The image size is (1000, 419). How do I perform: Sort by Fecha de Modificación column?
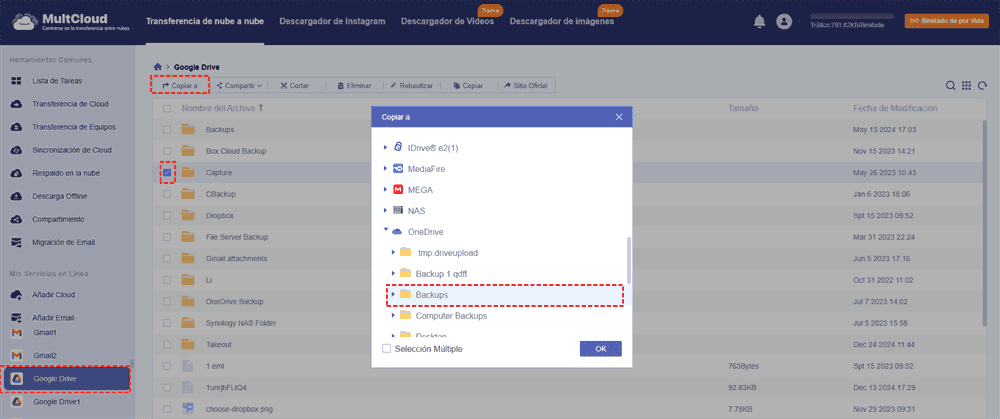coord(895,108)
